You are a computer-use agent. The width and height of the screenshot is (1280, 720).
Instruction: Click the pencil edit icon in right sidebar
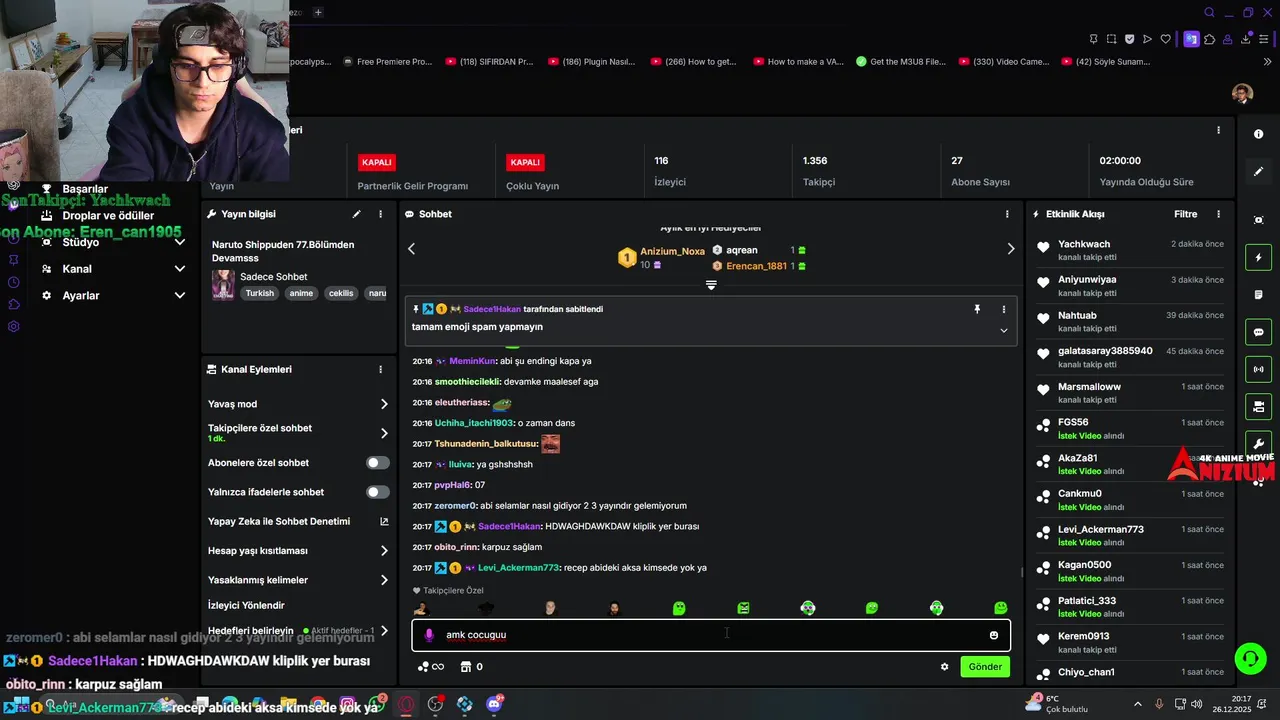coord(1258,171)
